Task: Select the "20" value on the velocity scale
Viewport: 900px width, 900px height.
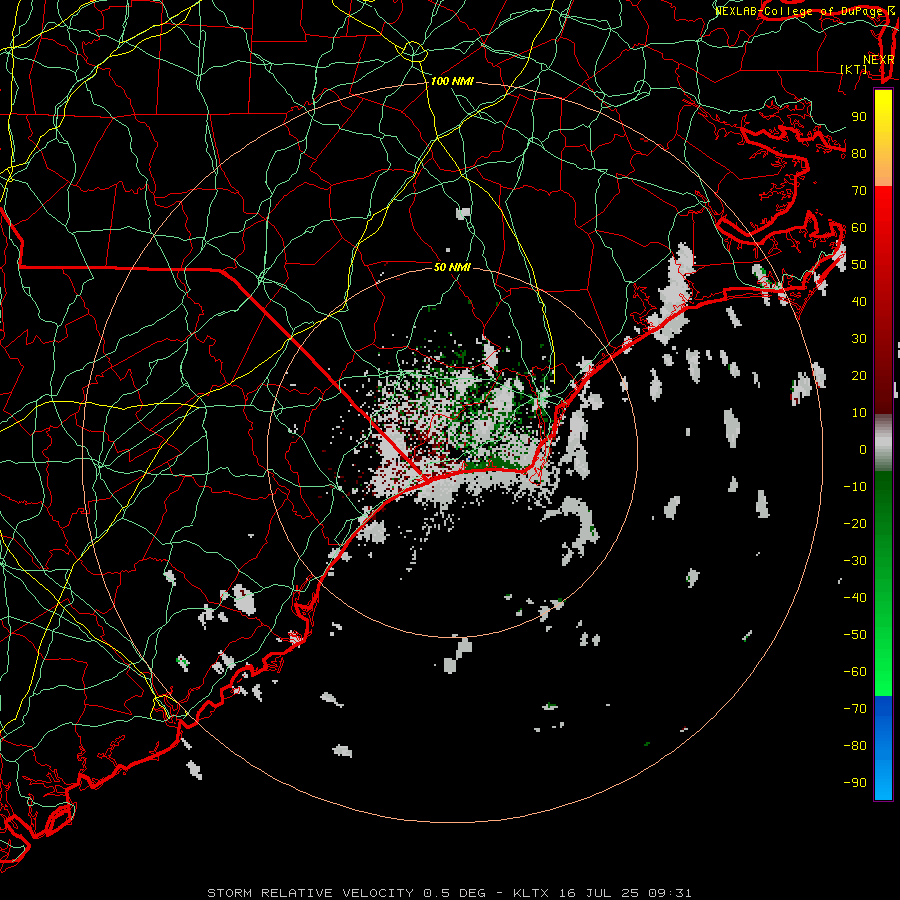Action: pos(859,376)
